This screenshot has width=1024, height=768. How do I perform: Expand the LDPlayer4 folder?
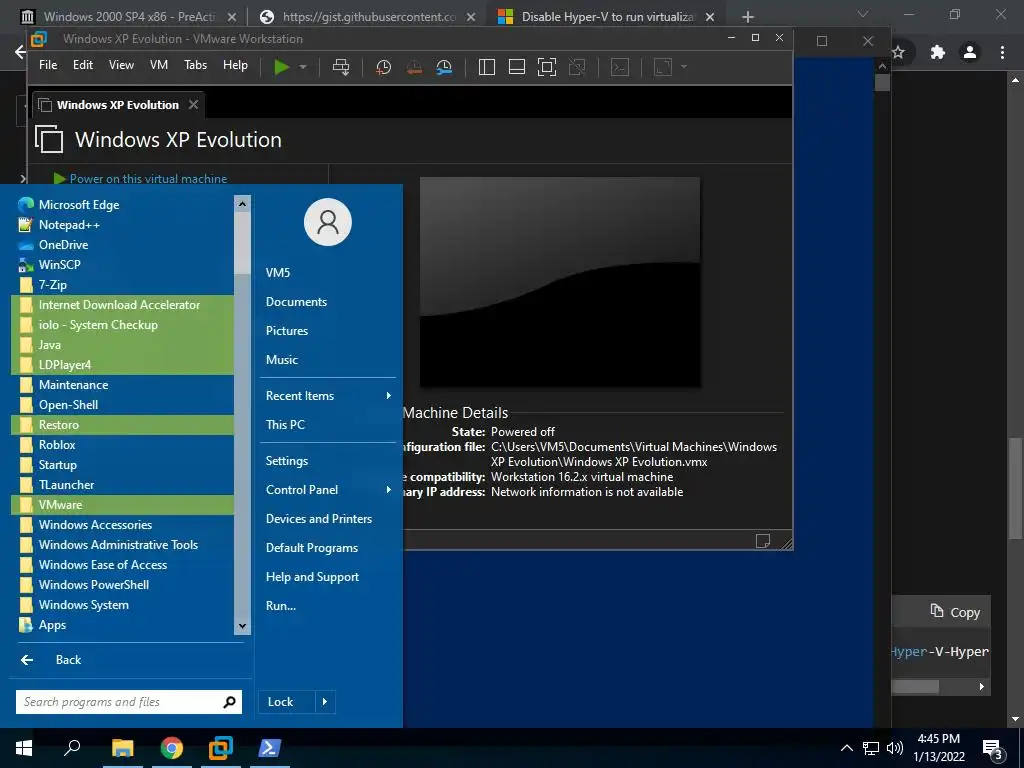[122, 365]
